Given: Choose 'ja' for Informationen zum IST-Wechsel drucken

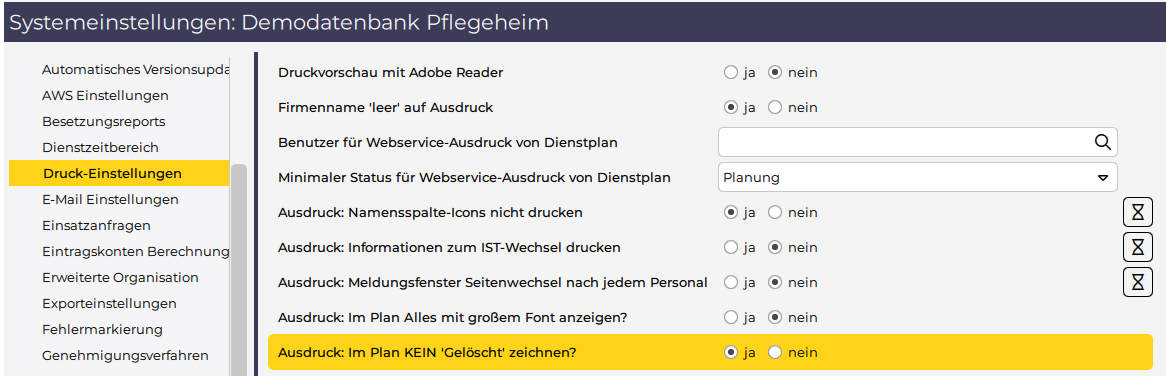Looking at the screenshot, I should pyautogui.click(x=730, y=247).
